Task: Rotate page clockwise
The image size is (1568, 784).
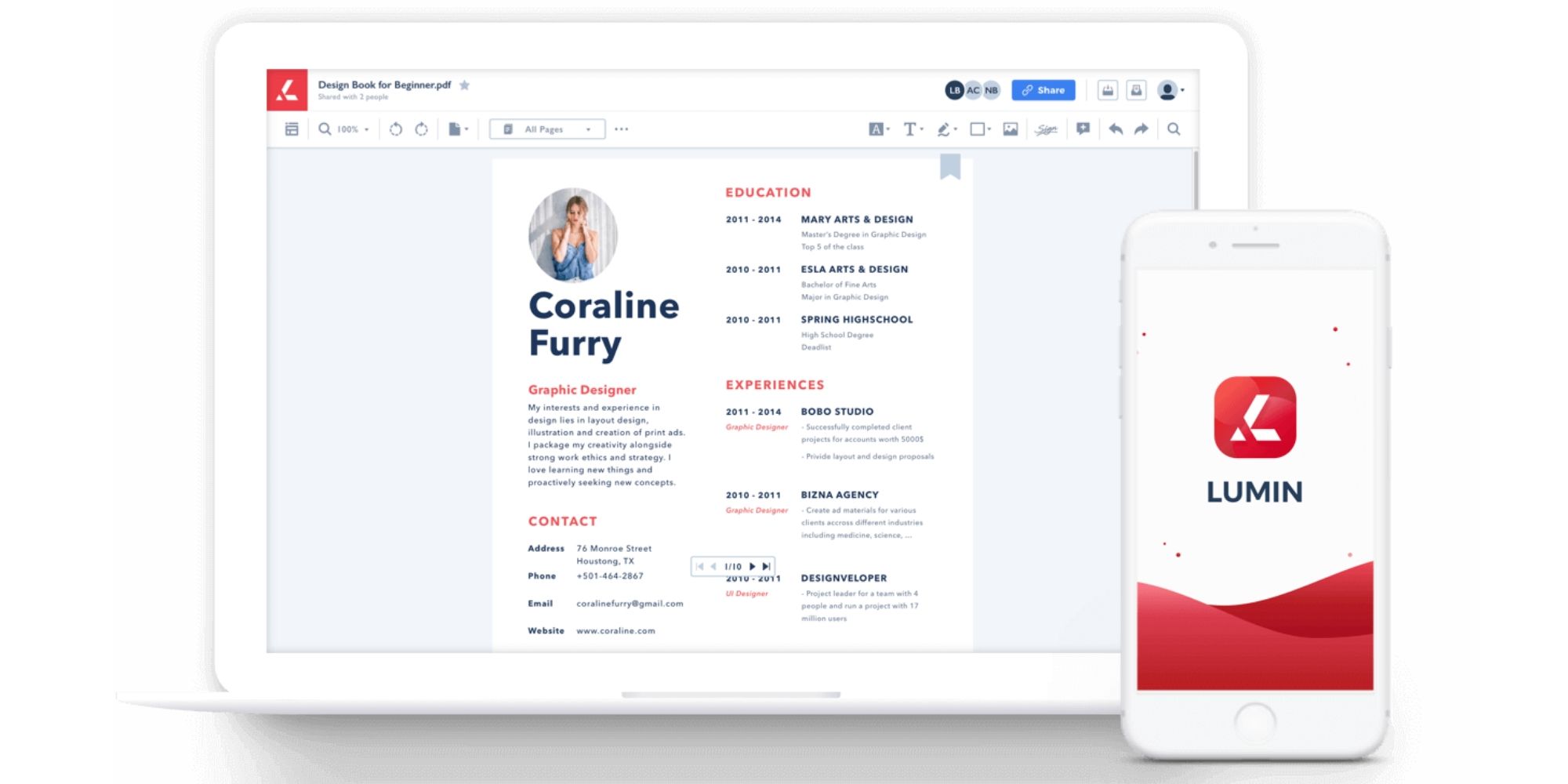Action: (422, 129)
